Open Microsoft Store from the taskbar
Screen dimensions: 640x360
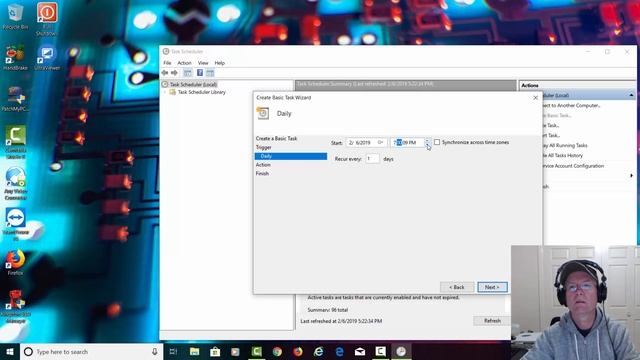click(x=215, y=351)
